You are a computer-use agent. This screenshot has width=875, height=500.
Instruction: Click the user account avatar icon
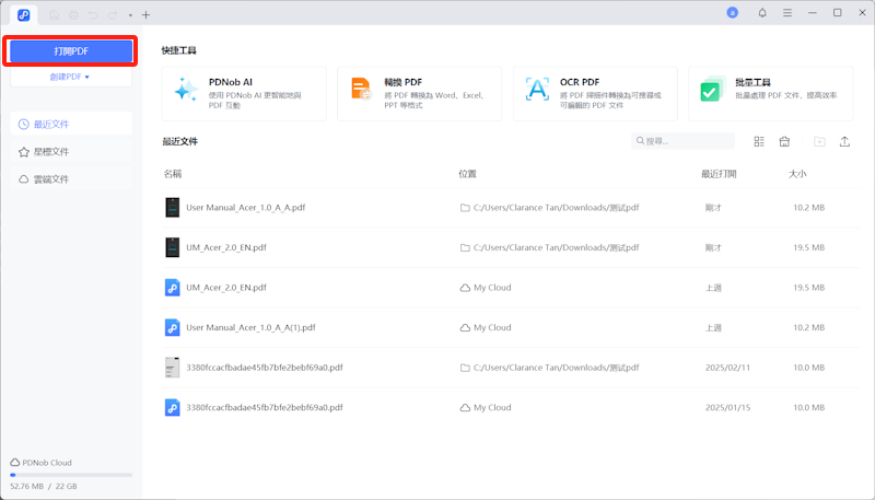click(x=732, y=13)
